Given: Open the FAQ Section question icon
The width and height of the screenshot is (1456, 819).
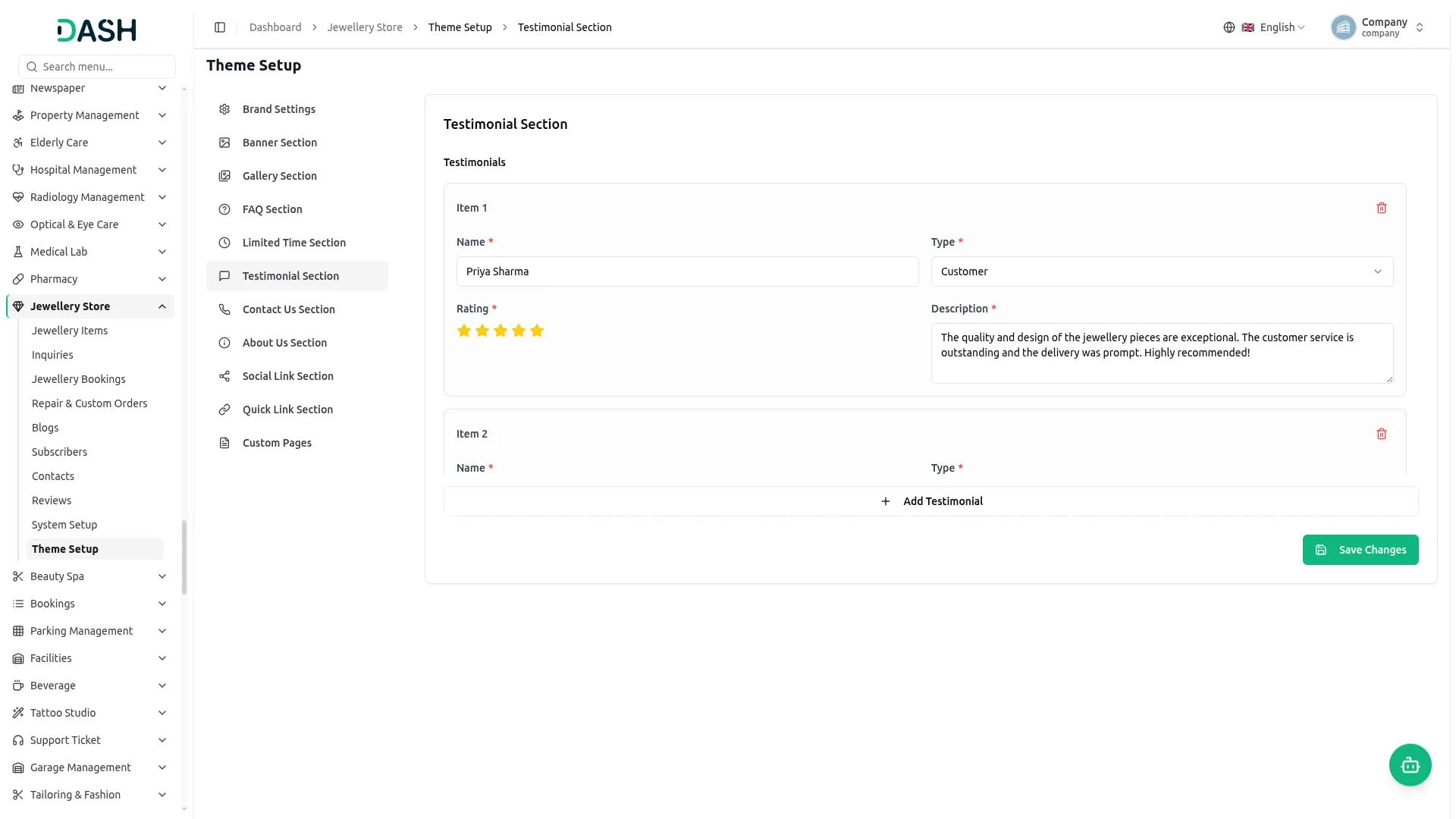Looking at the screenshot, I should [224, 209].
